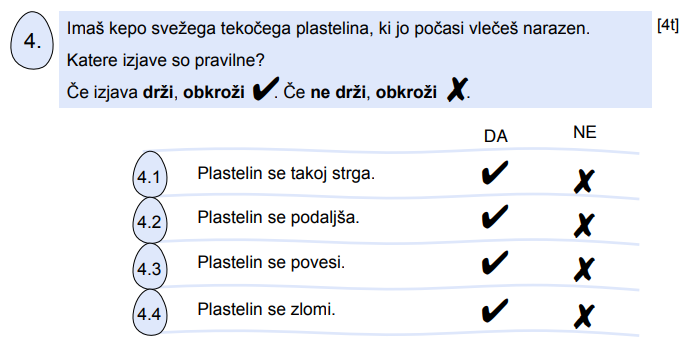Image resolution: width=695 pixels, height=360 pixels.
Task: Click the question number 4 egg badge
Action: coord(32,41)
